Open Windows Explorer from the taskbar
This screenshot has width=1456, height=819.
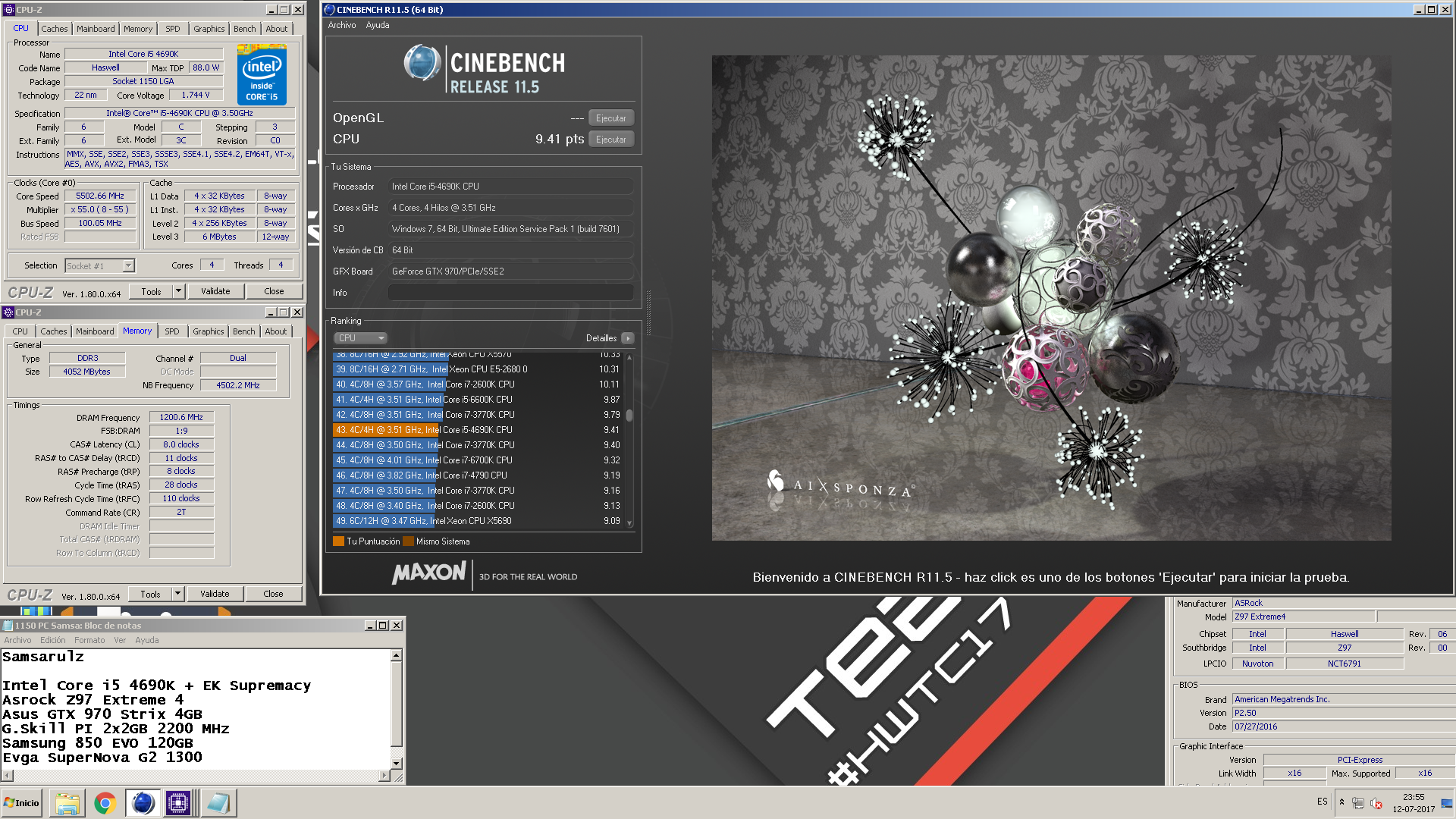(x=67, y=803)
